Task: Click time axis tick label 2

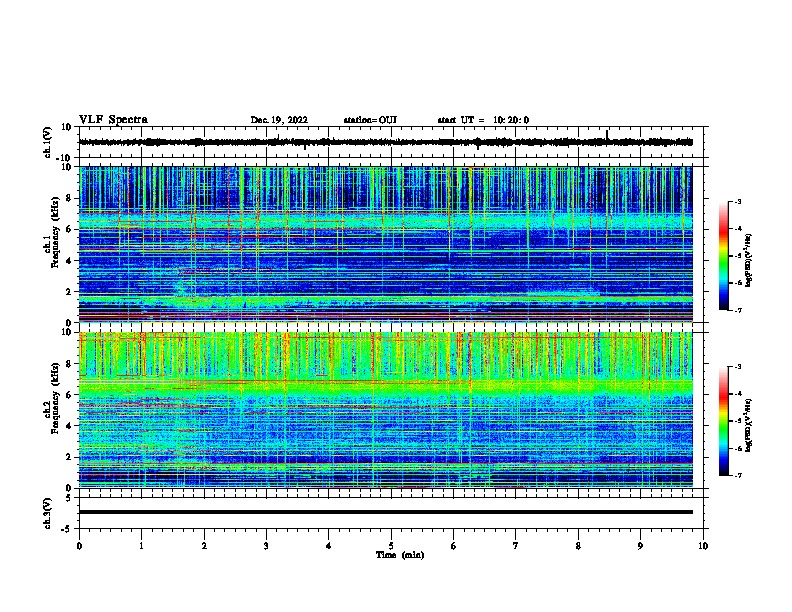Action: (204, 546)
